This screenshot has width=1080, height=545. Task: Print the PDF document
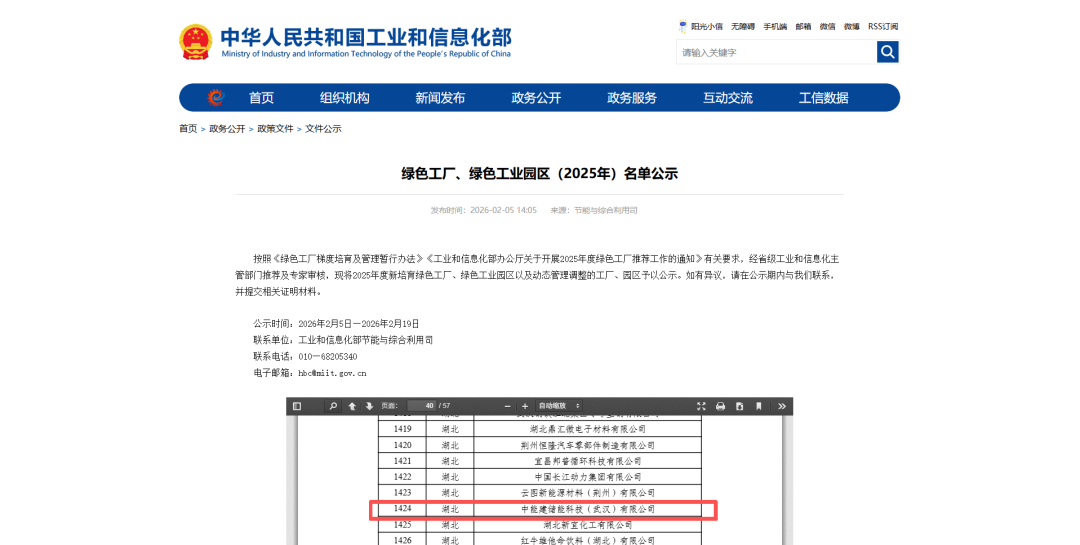[x=720, y=406]
